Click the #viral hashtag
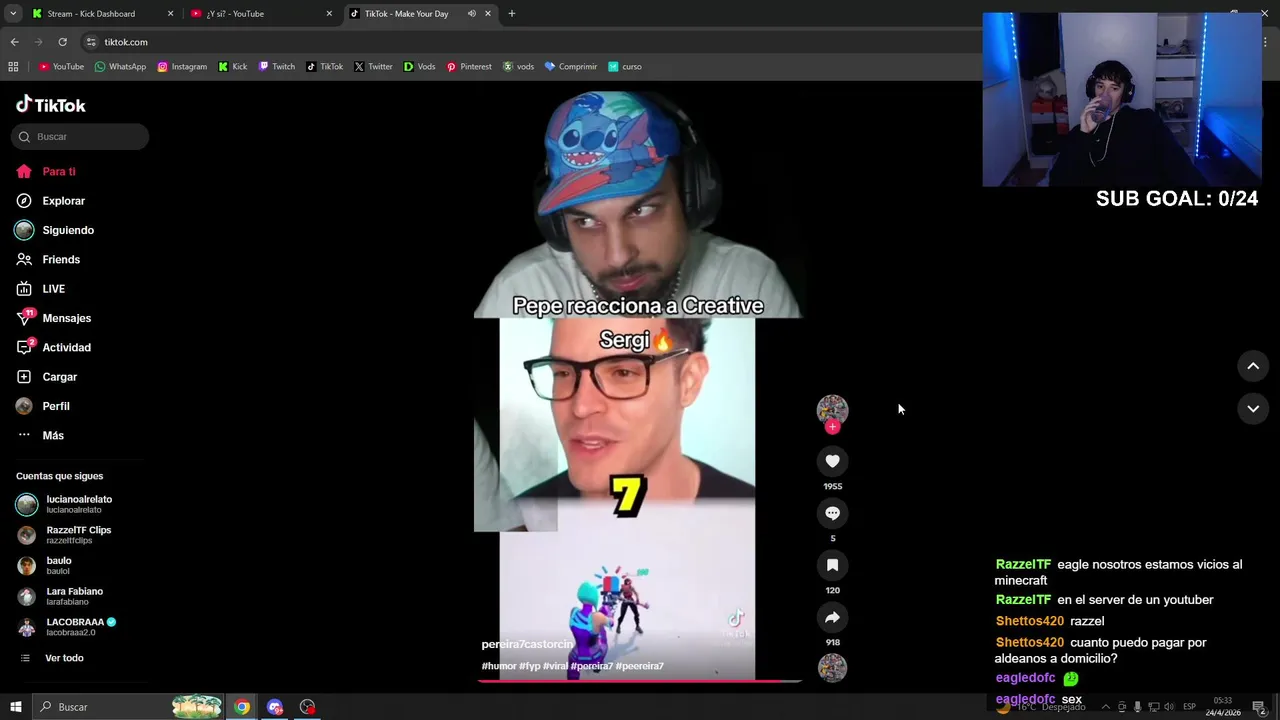1280x720 pixels. 555,666
